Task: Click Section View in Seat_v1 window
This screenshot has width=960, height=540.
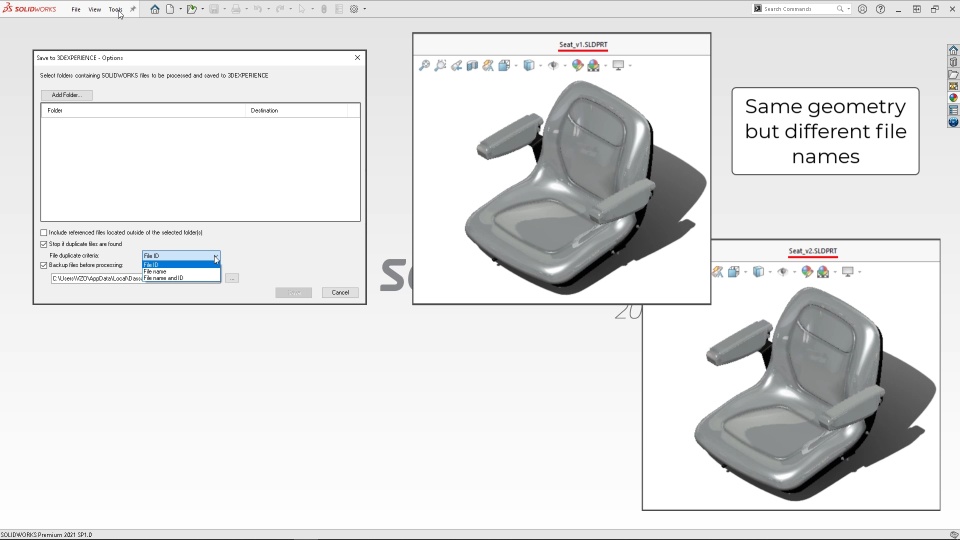Action: (472, 65)
